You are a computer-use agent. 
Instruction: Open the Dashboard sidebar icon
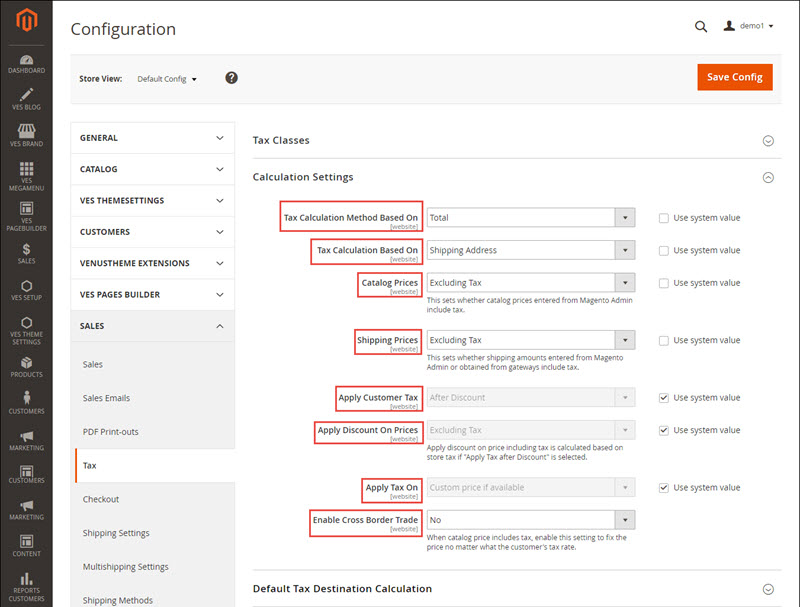(26, 61)
